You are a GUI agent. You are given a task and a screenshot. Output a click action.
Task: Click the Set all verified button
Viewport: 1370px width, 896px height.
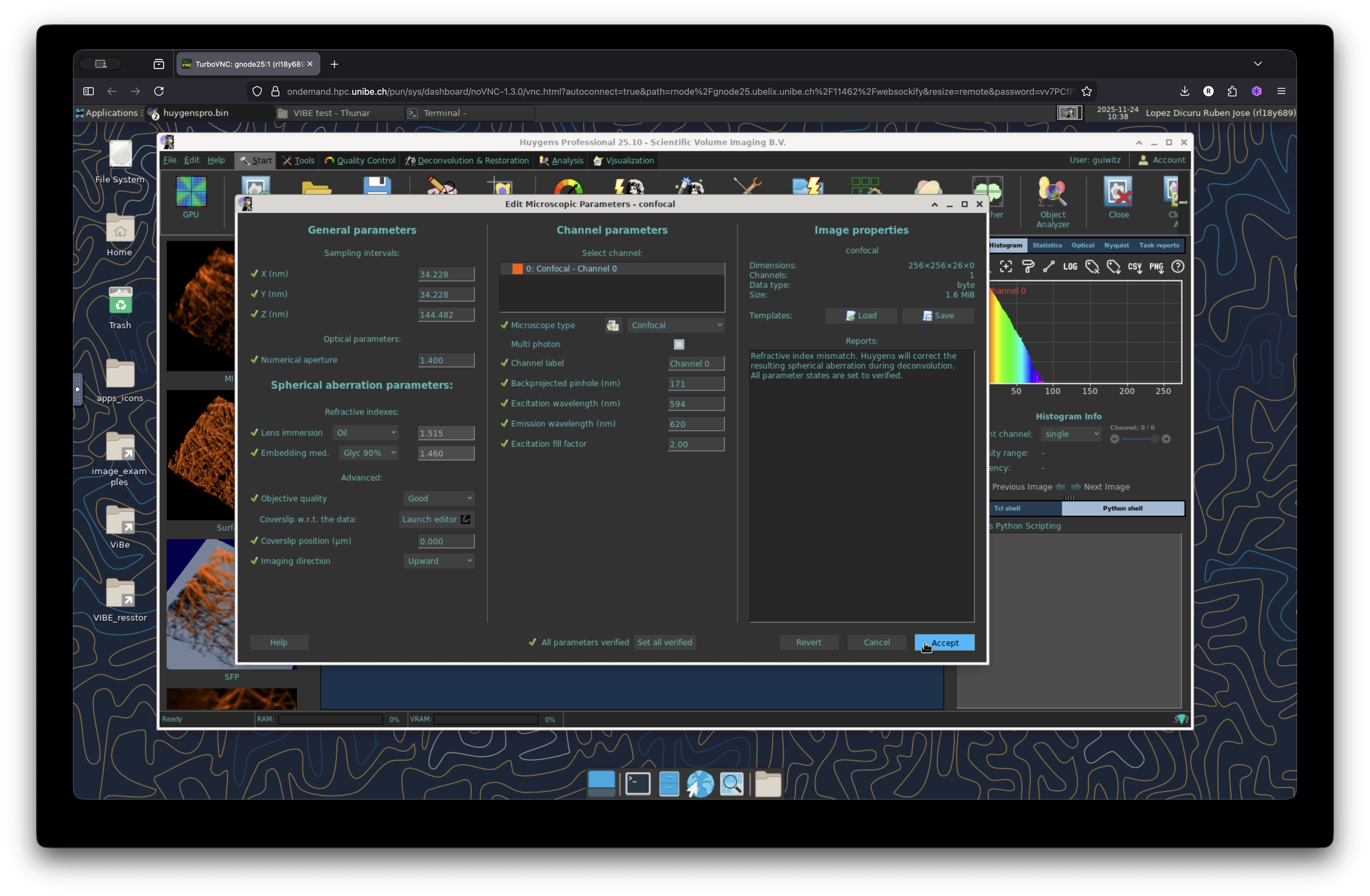pyautogui.click(x=664, y=642)
